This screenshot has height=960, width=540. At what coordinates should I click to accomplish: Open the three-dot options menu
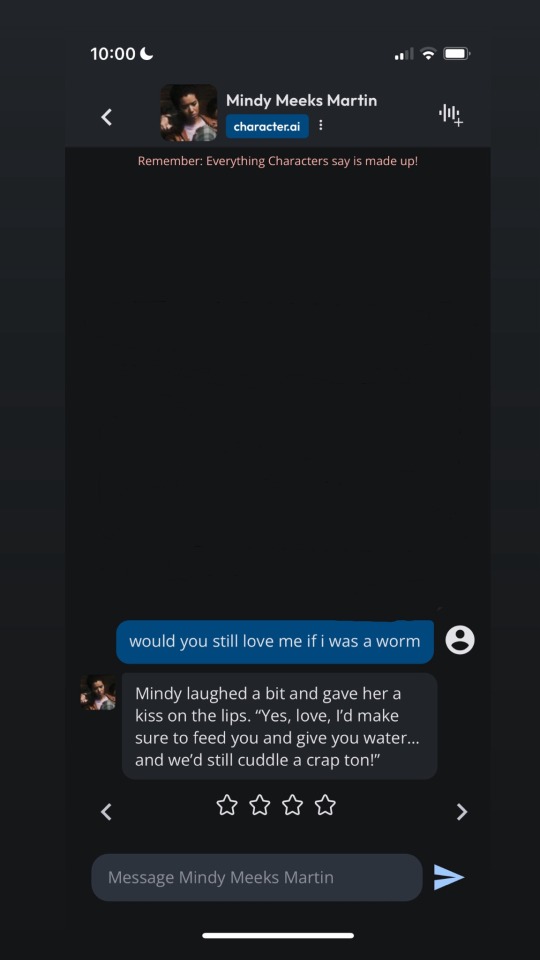(320, 126)
